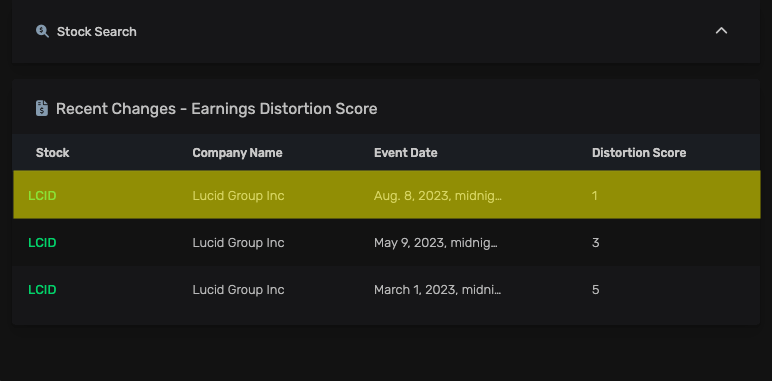Click Lucid Group Inc in May 9 row
The image size is (772, 381).
238,243
